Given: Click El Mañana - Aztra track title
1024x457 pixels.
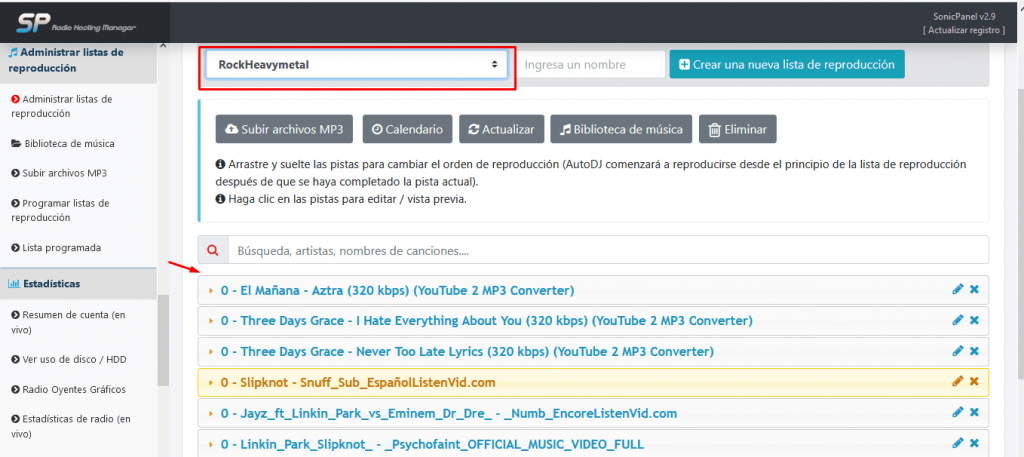Looking at the screenshot, I should pyautogui.click(x=397, y=291).
